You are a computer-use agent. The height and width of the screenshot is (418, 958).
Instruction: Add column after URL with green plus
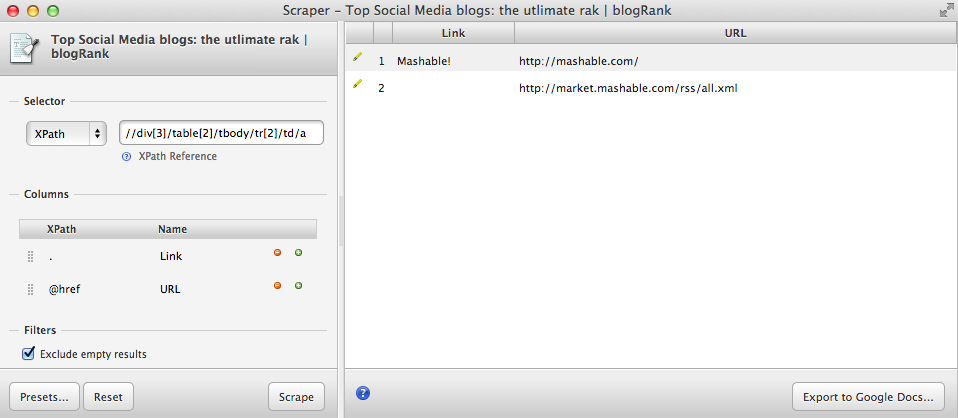tap(298, 286)
